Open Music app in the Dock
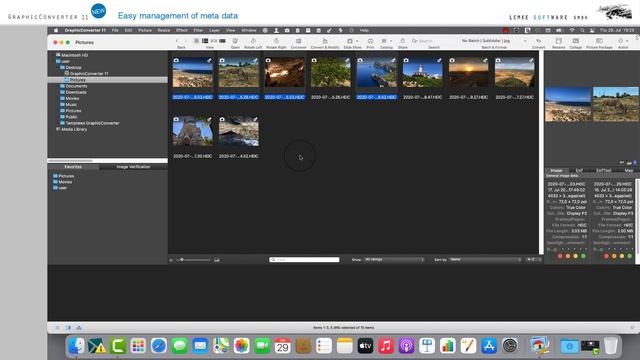The height and width of the screenshot is (360, 640). (386, 346)
